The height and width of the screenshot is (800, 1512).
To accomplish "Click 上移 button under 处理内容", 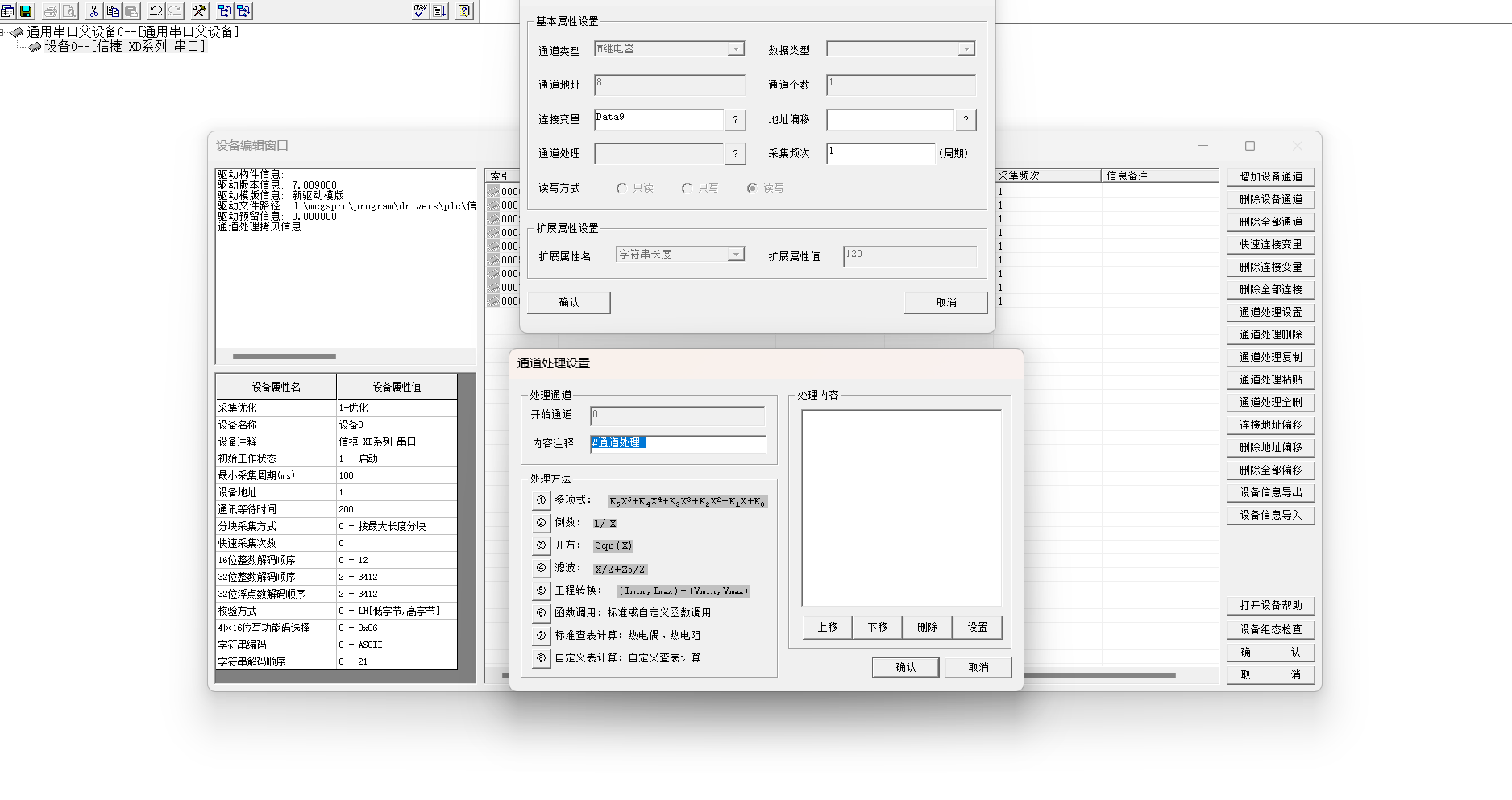I will (x=828, y=627).
